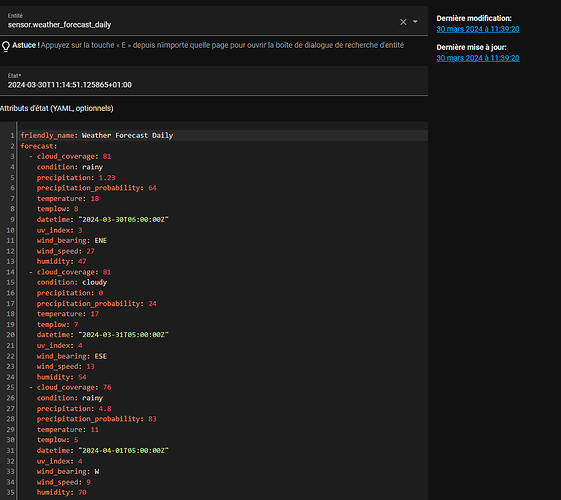The image size is (561, 500).
Task: Expand the entity picker dropdown arrow
Action: [x=415, y=22]
